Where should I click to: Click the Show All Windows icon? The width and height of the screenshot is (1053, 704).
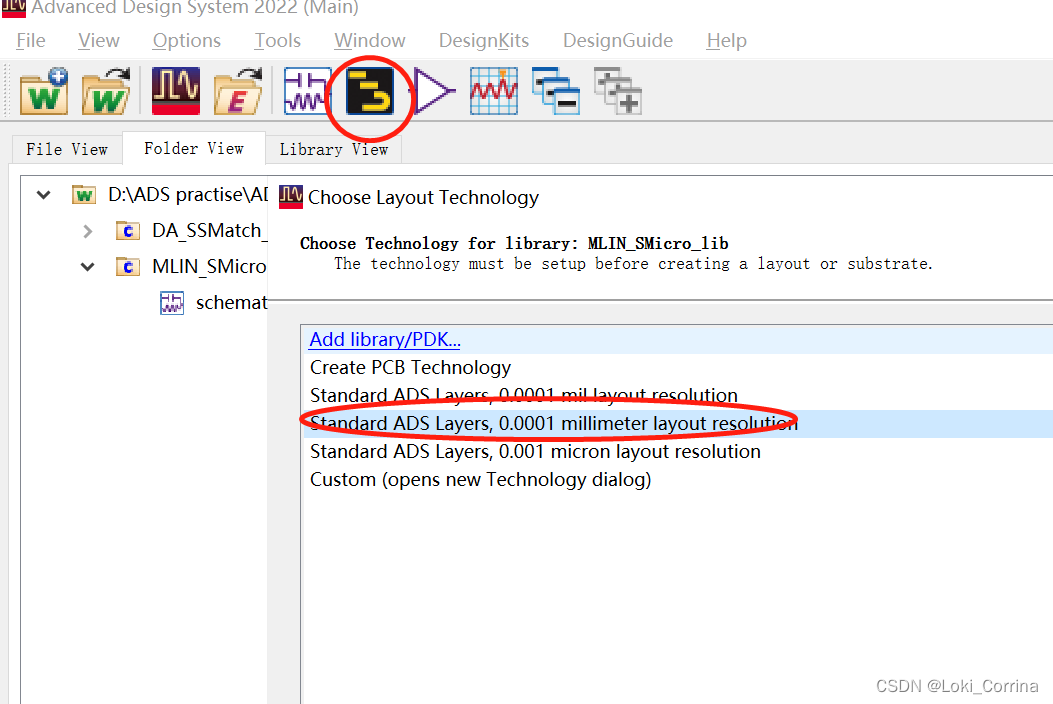tap(618, 91)
